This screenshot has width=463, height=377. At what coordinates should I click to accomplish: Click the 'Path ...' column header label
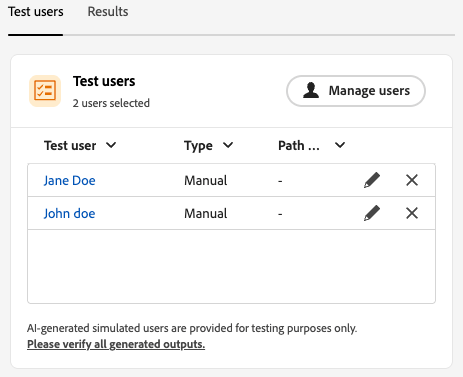click(x=299, y=145)
